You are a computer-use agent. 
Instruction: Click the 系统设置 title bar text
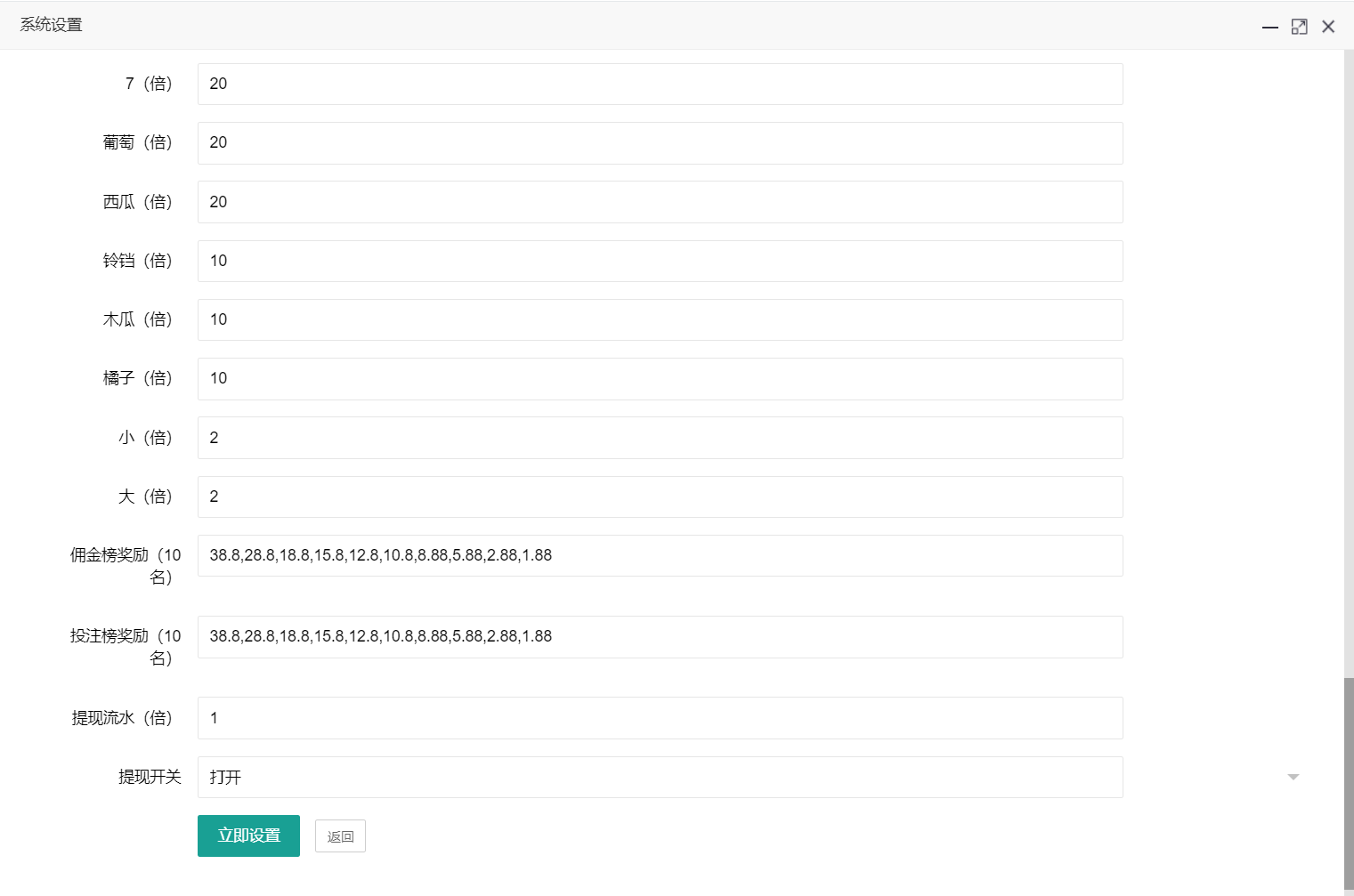(52, 25)
